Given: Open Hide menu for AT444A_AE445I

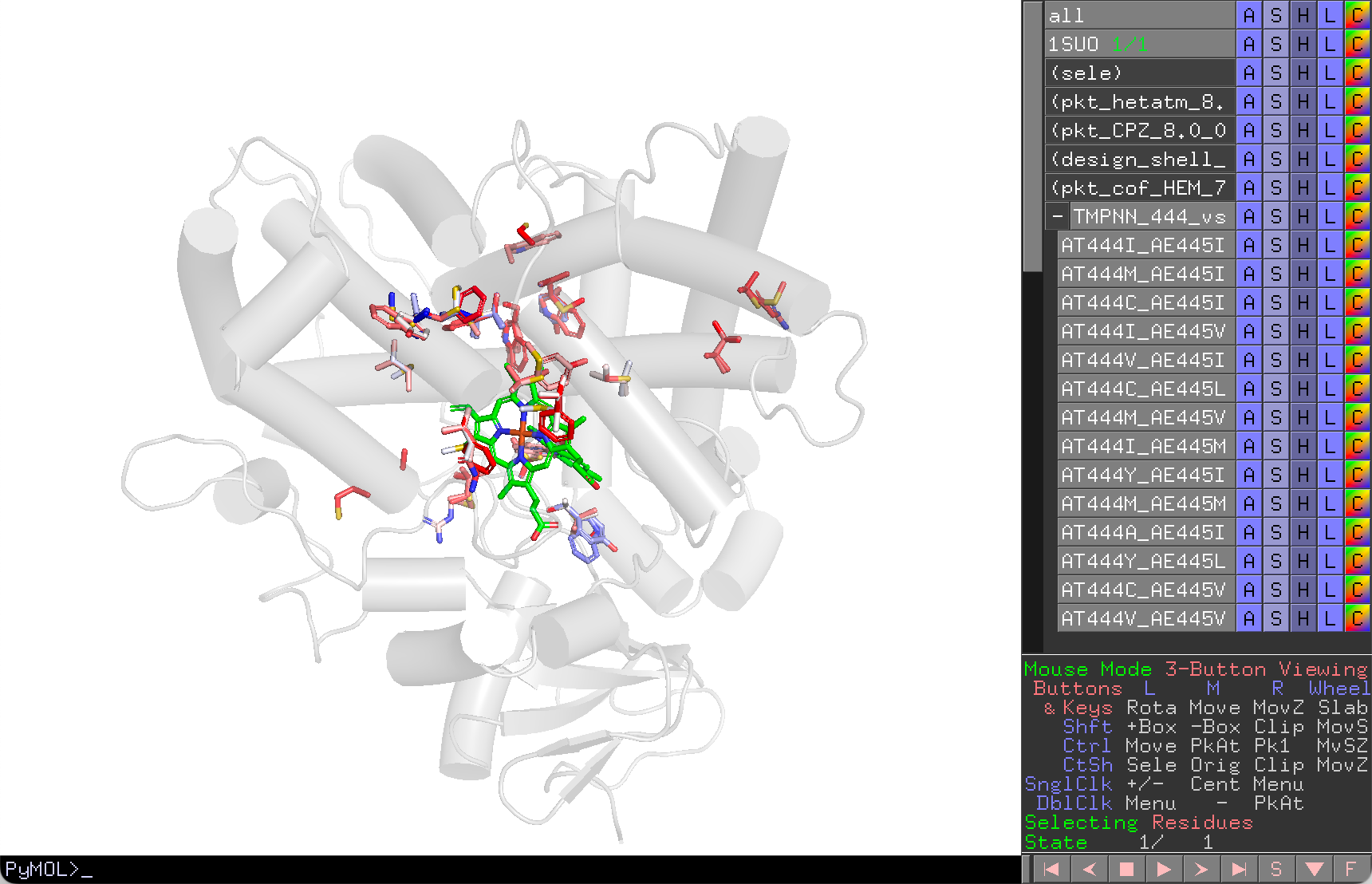Looking at the screenshot, I should tap(1303, 532).
